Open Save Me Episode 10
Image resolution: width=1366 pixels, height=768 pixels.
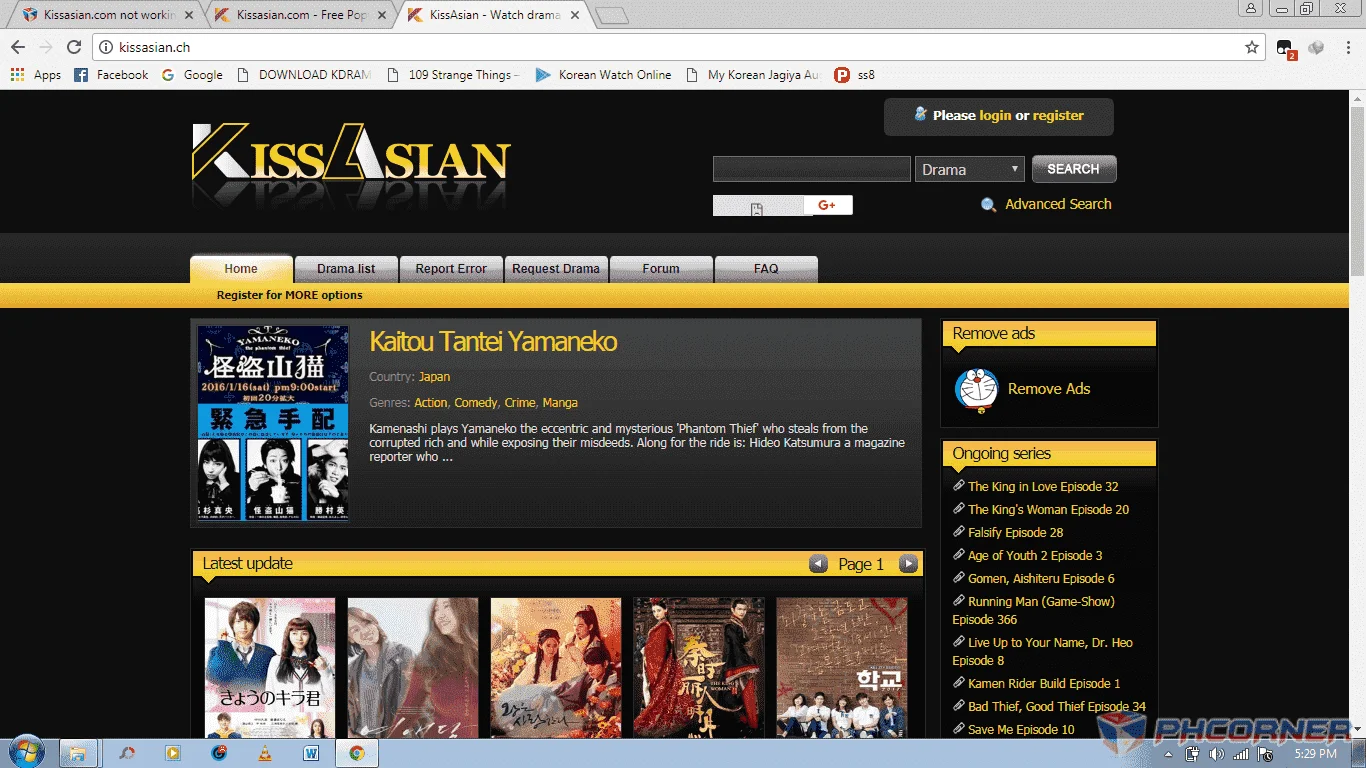coord(1021,730)
